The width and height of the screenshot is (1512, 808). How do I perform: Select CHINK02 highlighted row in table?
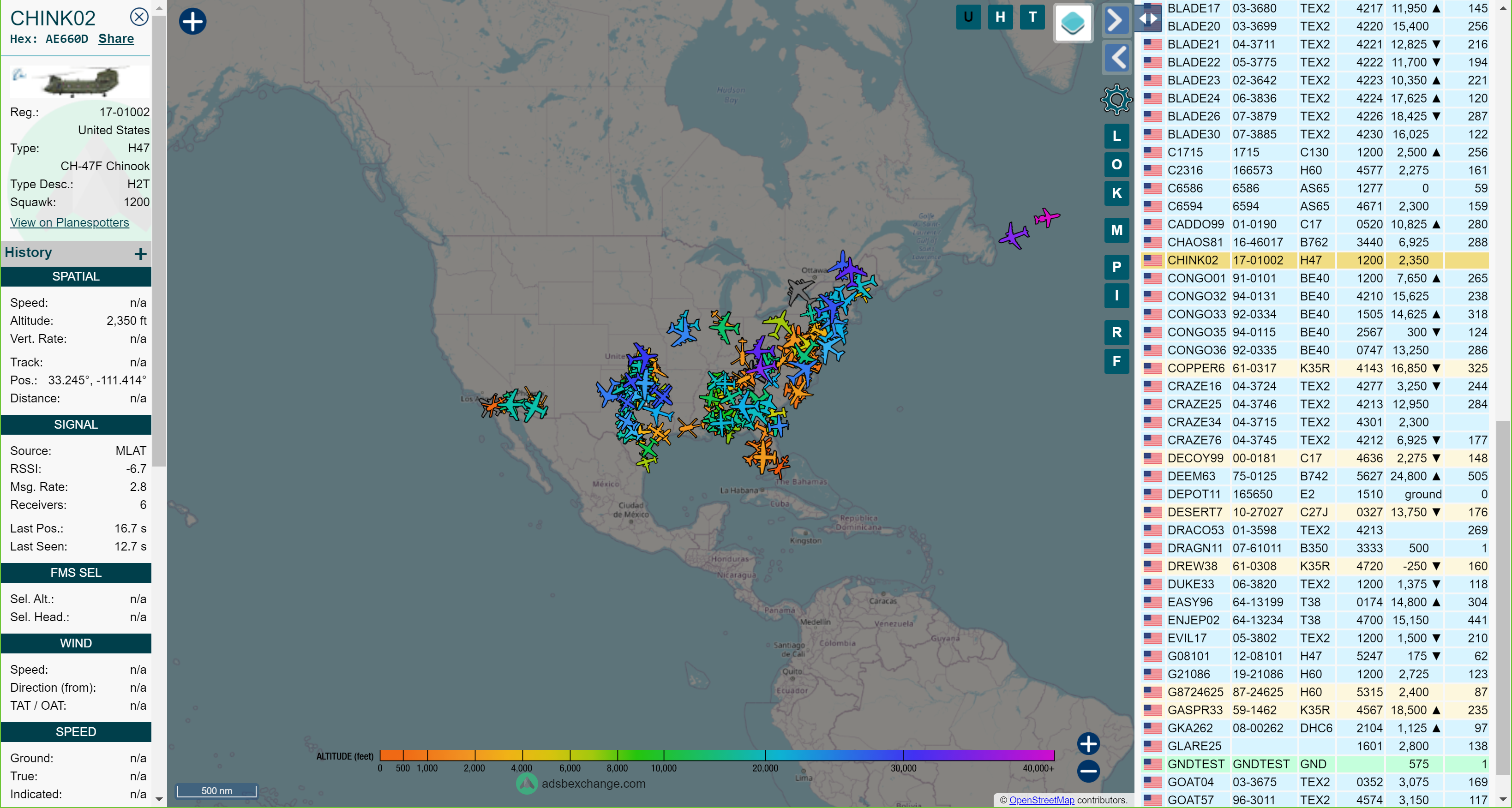(1315, 260)
